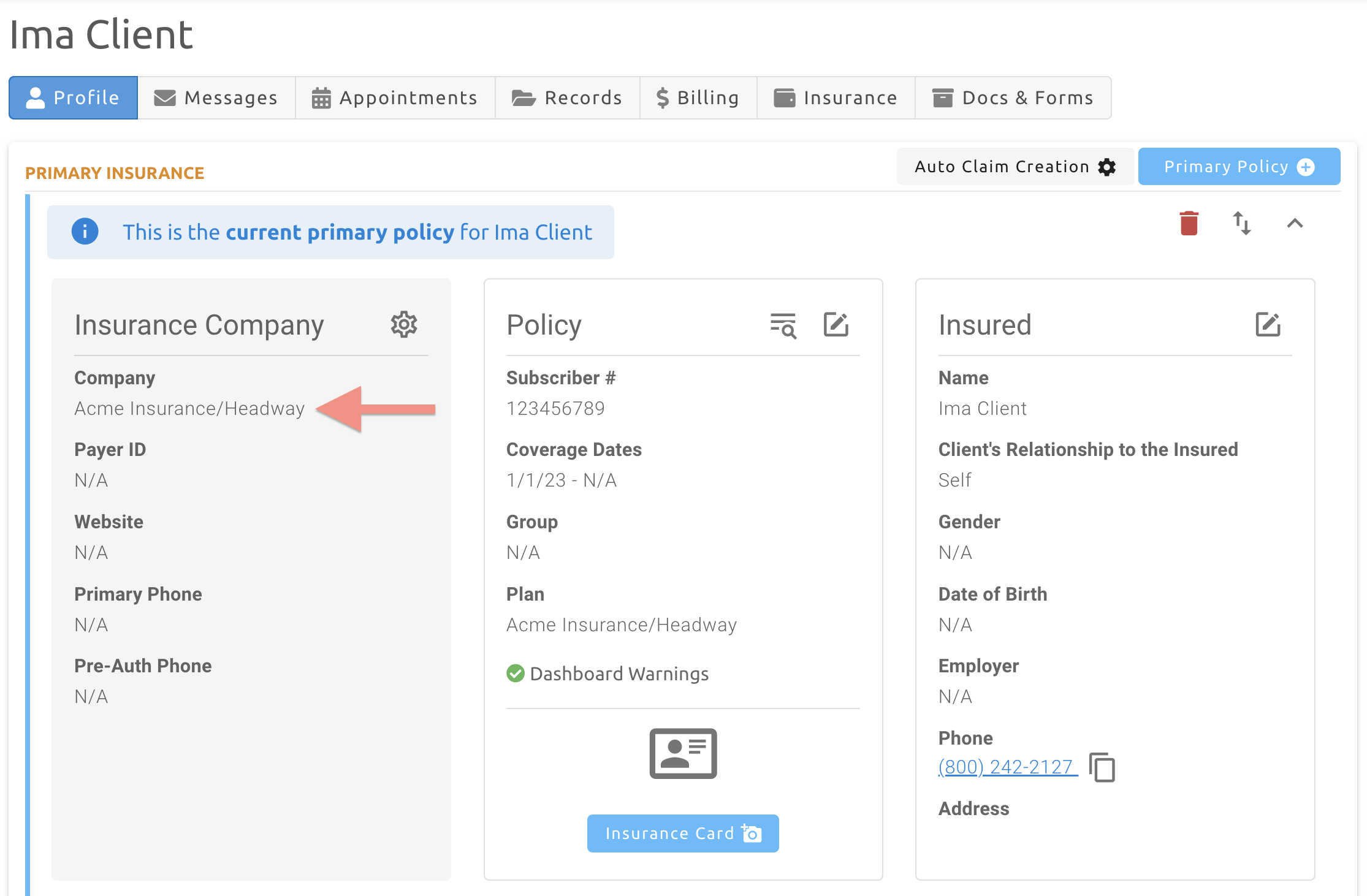The height and width of the screenshot is (896, 1367).
Task: Click the policy search list icon
Action: (783, 325)
